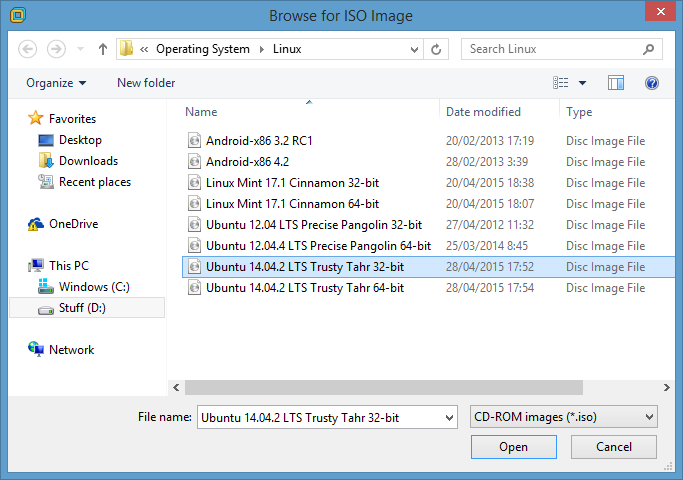Change your view icon button

click(561, 82)
